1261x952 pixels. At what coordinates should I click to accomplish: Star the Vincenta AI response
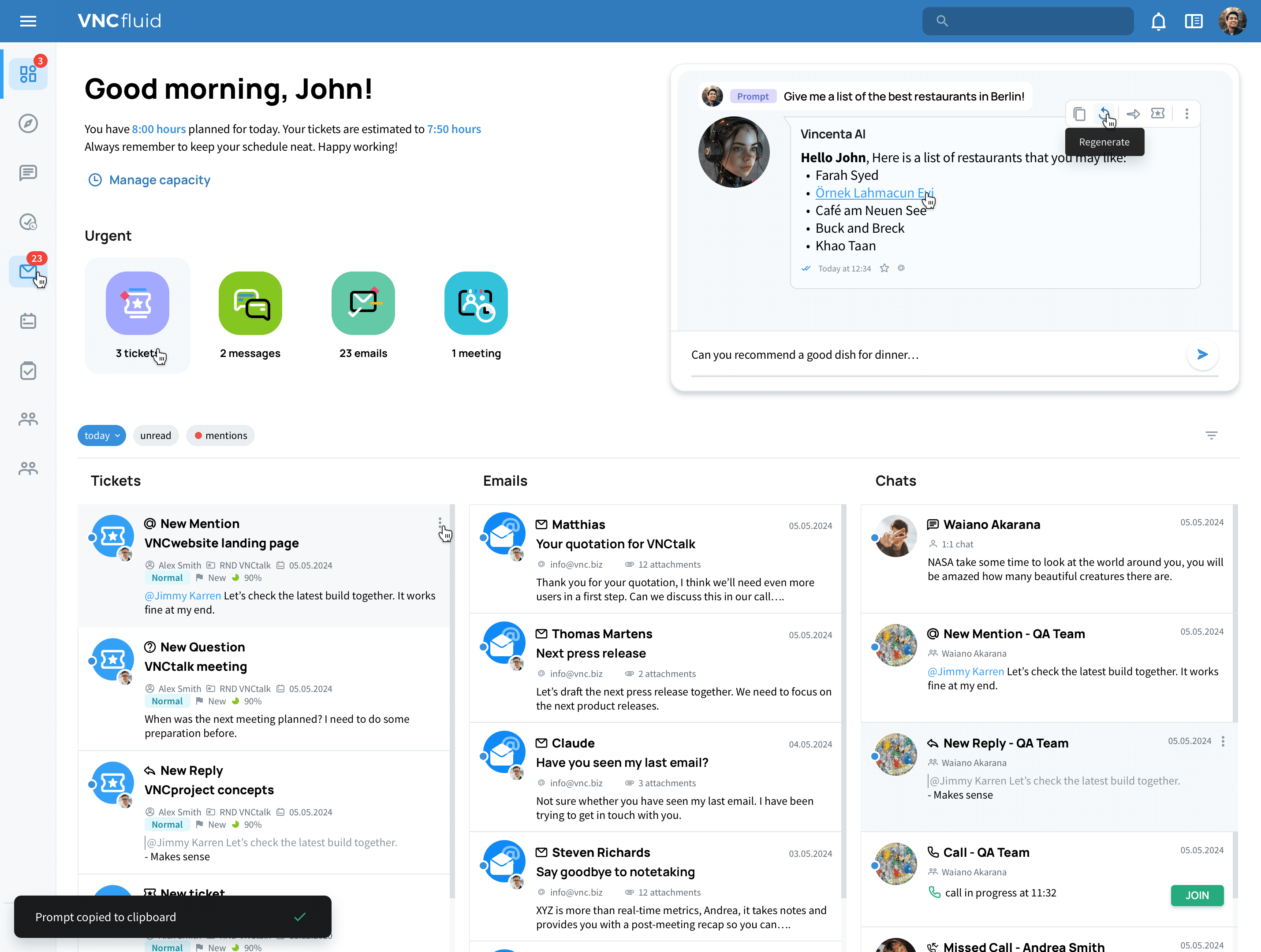[884, 268]
